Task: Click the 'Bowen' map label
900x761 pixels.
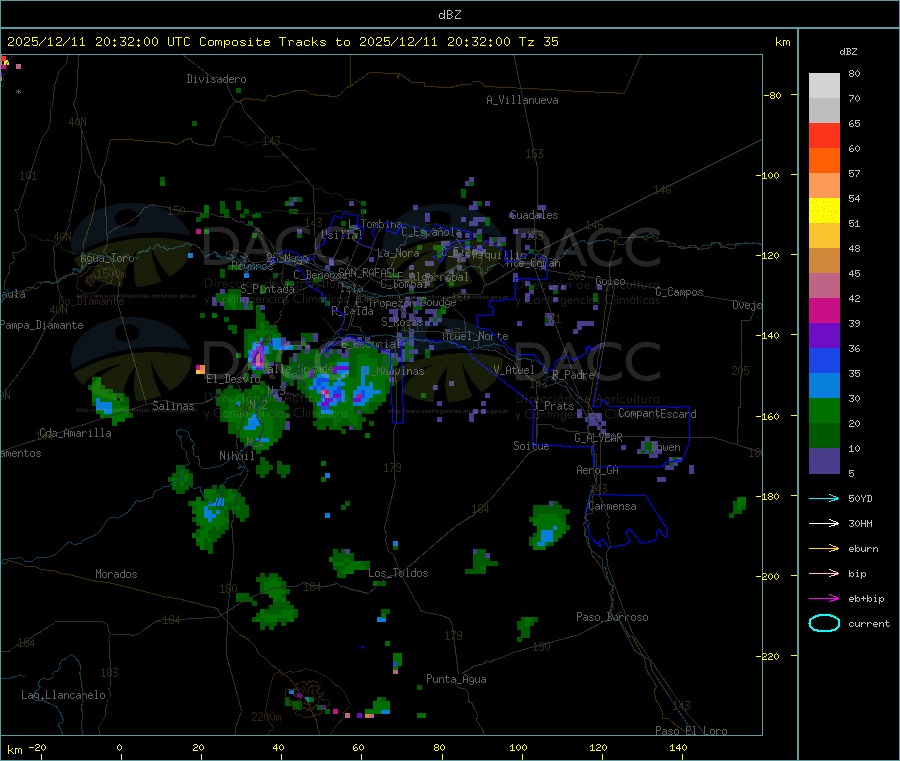Action: pos(666,447)
